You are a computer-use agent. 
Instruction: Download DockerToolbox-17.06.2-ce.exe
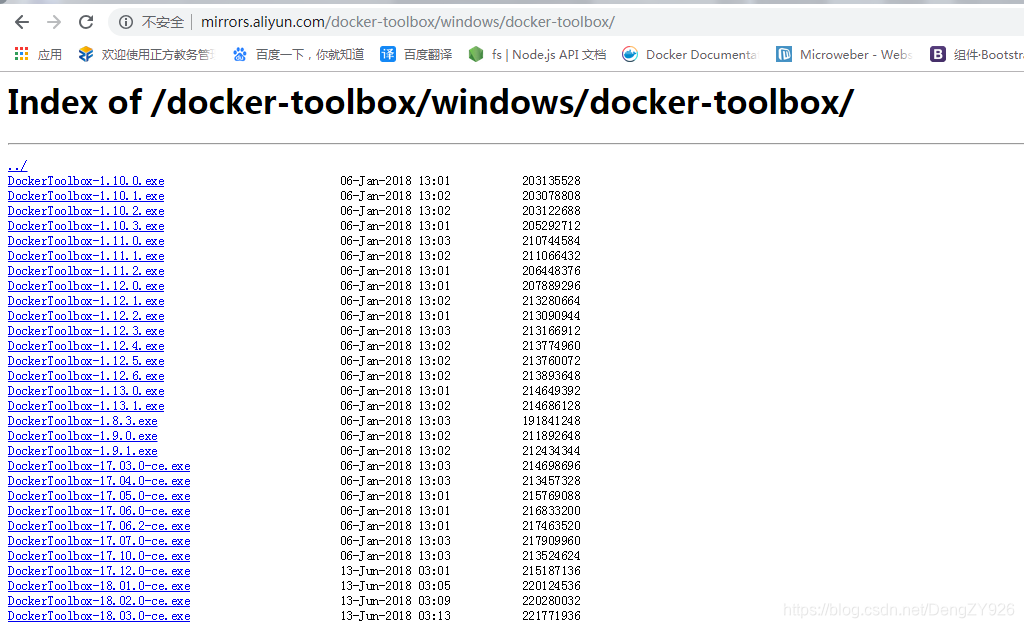pyautogui.click(x=99, y=526)
